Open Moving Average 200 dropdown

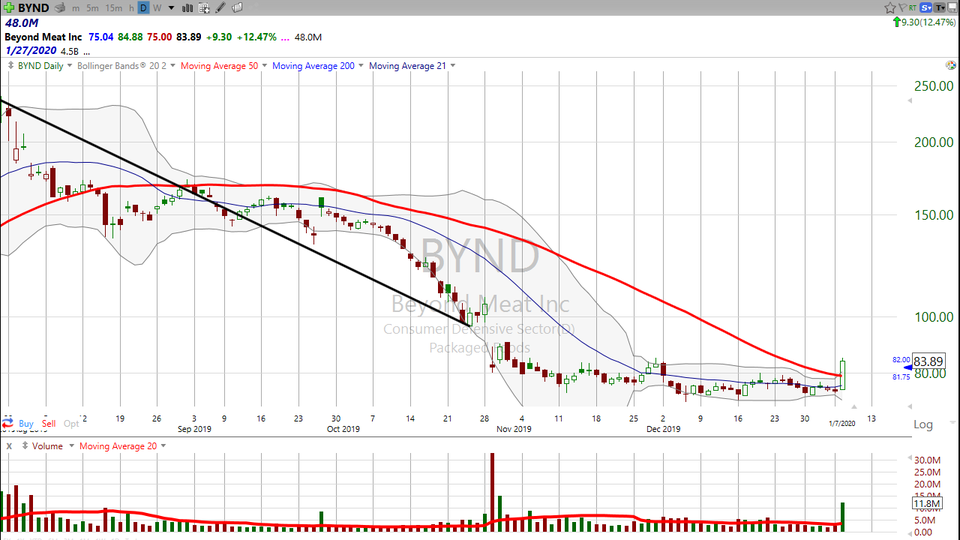pyautogui.click(x=361, y=66)
